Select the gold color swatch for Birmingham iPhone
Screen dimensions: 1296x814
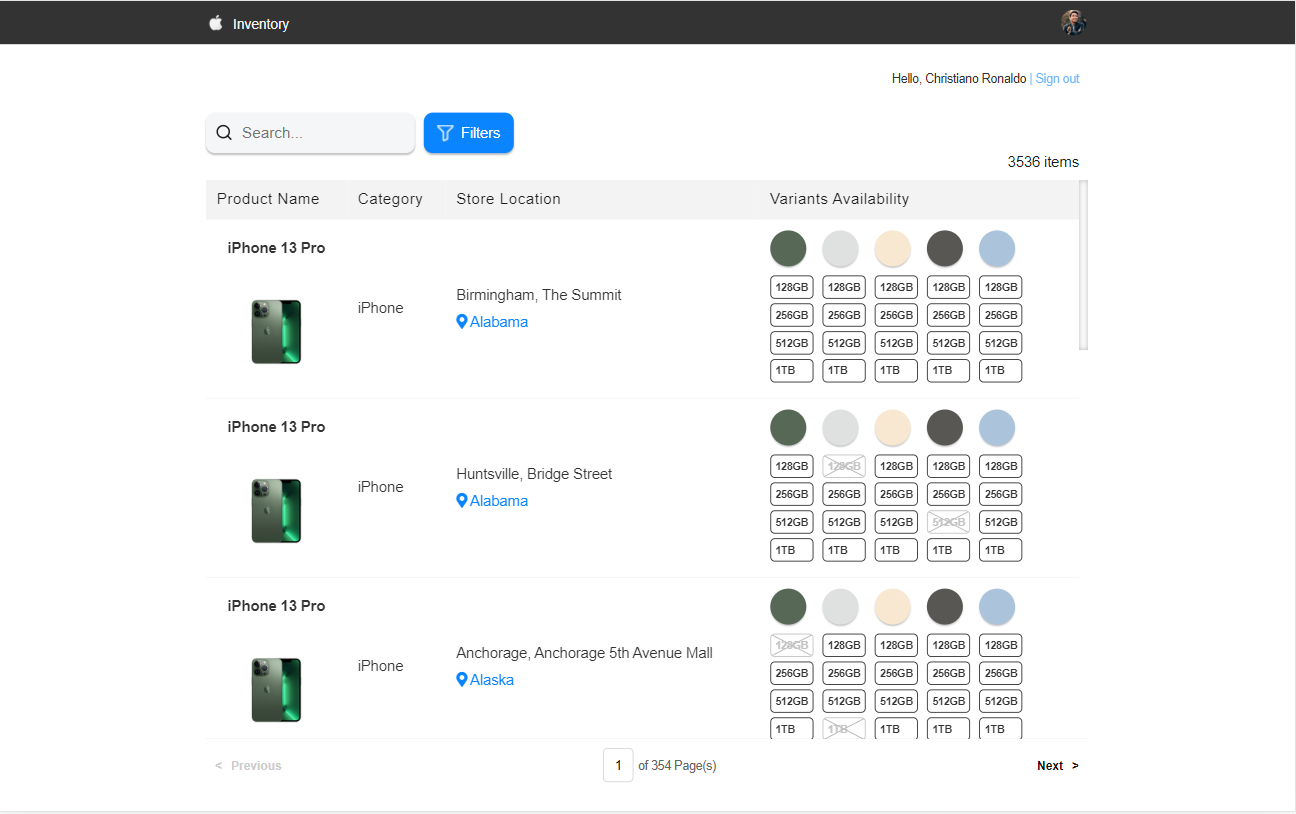tap(892, 249)
